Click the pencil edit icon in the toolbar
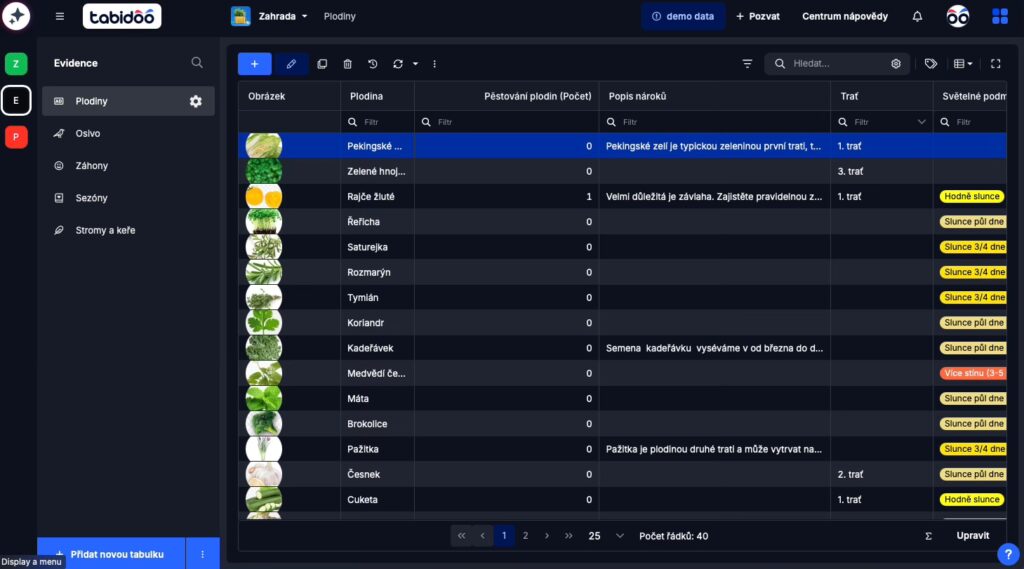Image resolution: width=1024 pixels, height=569 pixels. [291, 64]
